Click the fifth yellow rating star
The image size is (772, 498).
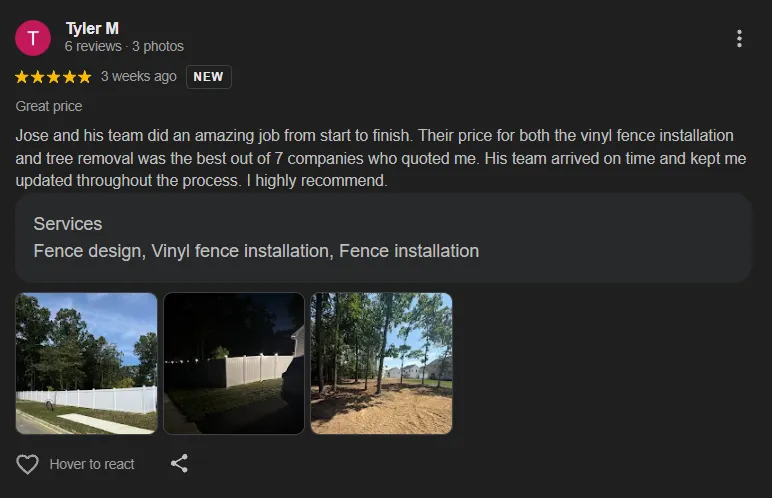(x=84, y=77)
